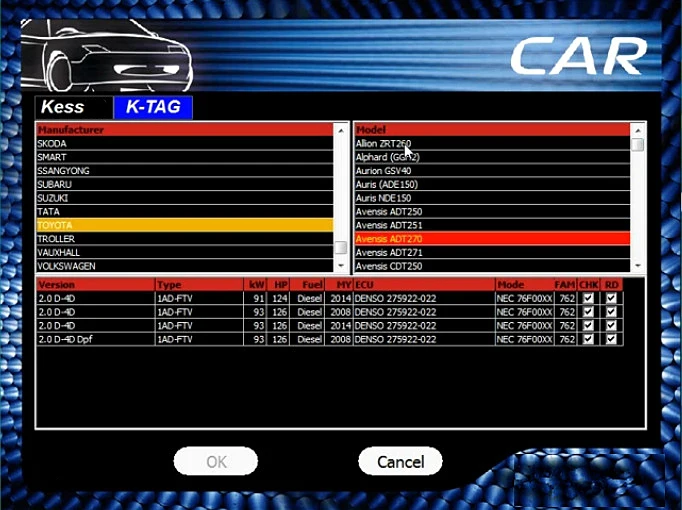The width and height of the screenshot is (682, 510).
Task: Choose Avensis CDT250 model
Action: (492, 266)
